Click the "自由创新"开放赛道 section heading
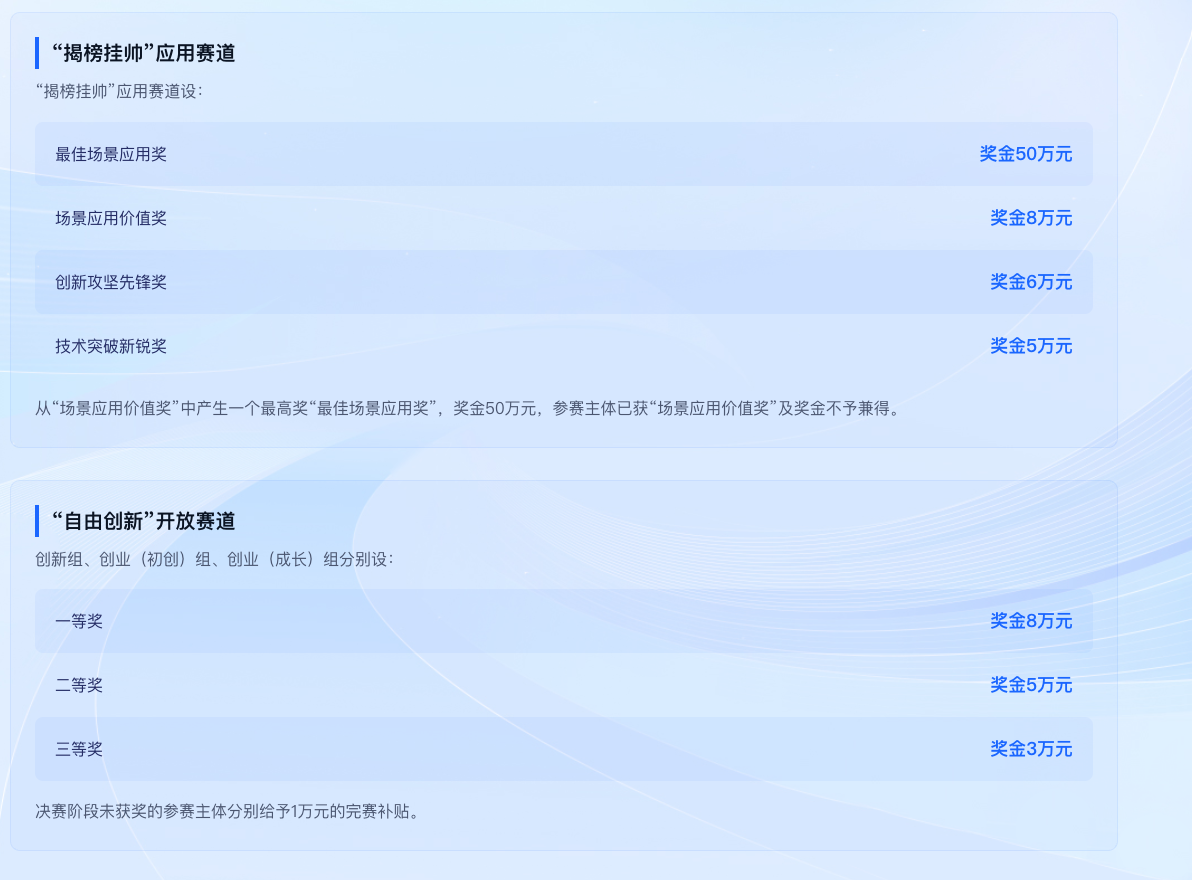Image resolution: width=1192 pixels, height=880 pixels. click(144, 521)
